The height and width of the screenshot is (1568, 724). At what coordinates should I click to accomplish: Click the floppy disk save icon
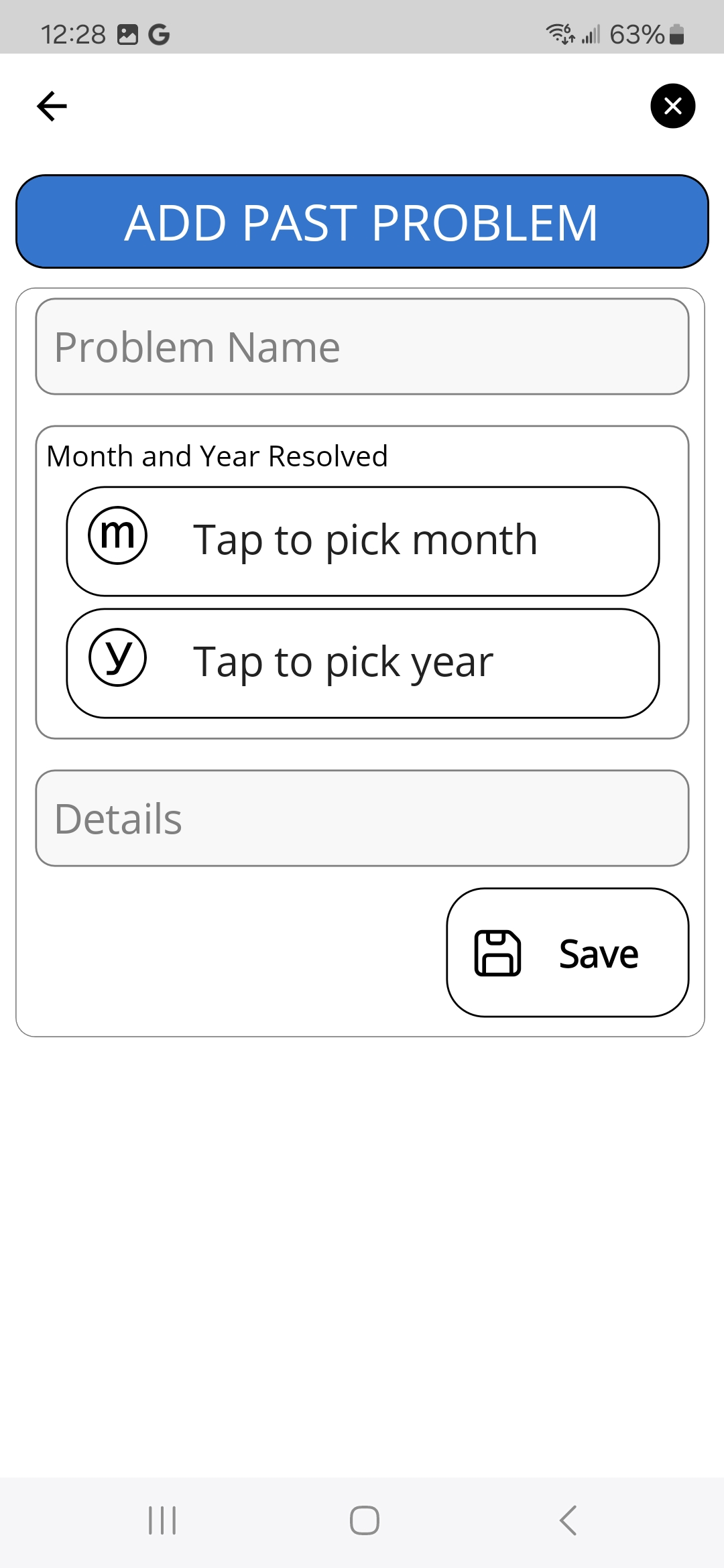497,952
